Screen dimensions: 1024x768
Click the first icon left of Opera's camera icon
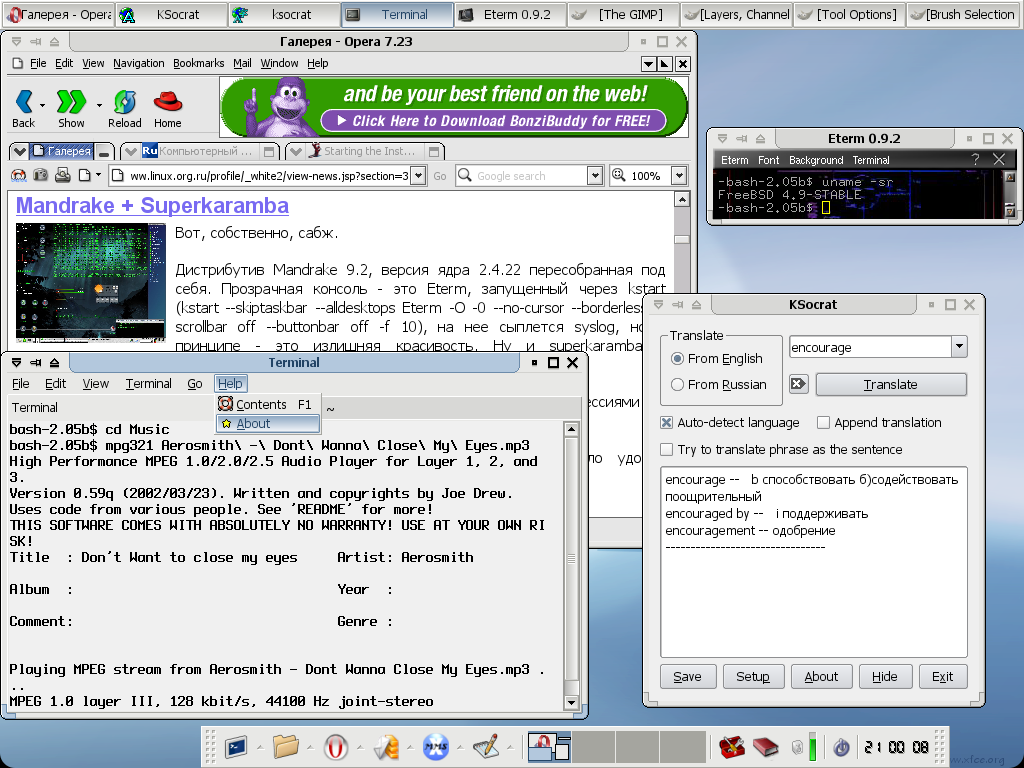pyautogui.click(x=18, y=175)
